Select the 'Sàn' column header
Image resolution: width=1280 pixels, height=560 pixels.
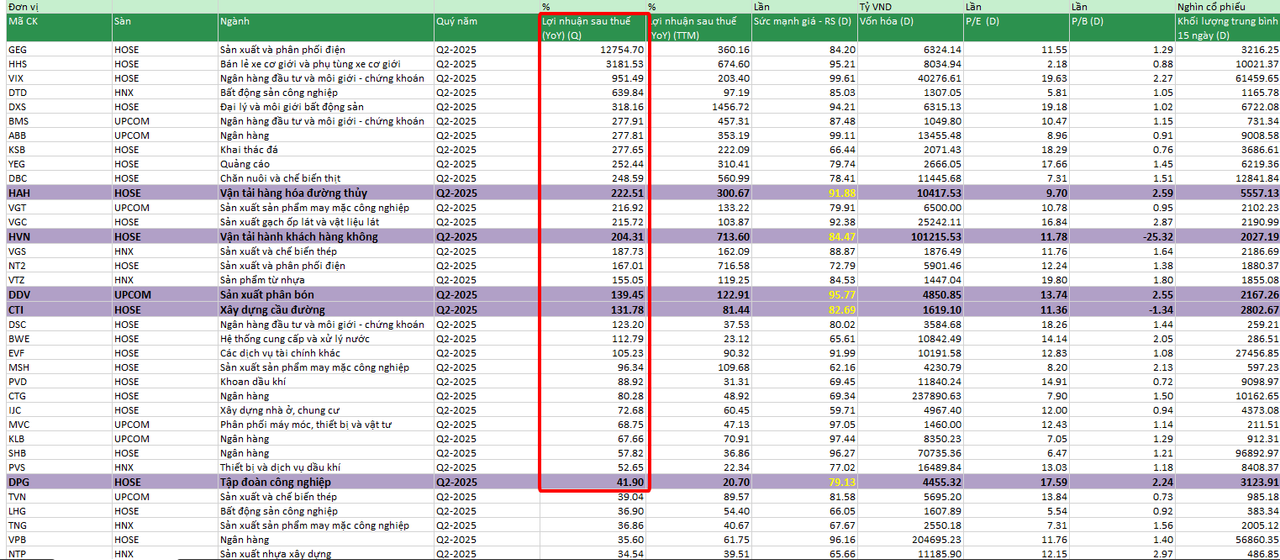tap(122, 21)
